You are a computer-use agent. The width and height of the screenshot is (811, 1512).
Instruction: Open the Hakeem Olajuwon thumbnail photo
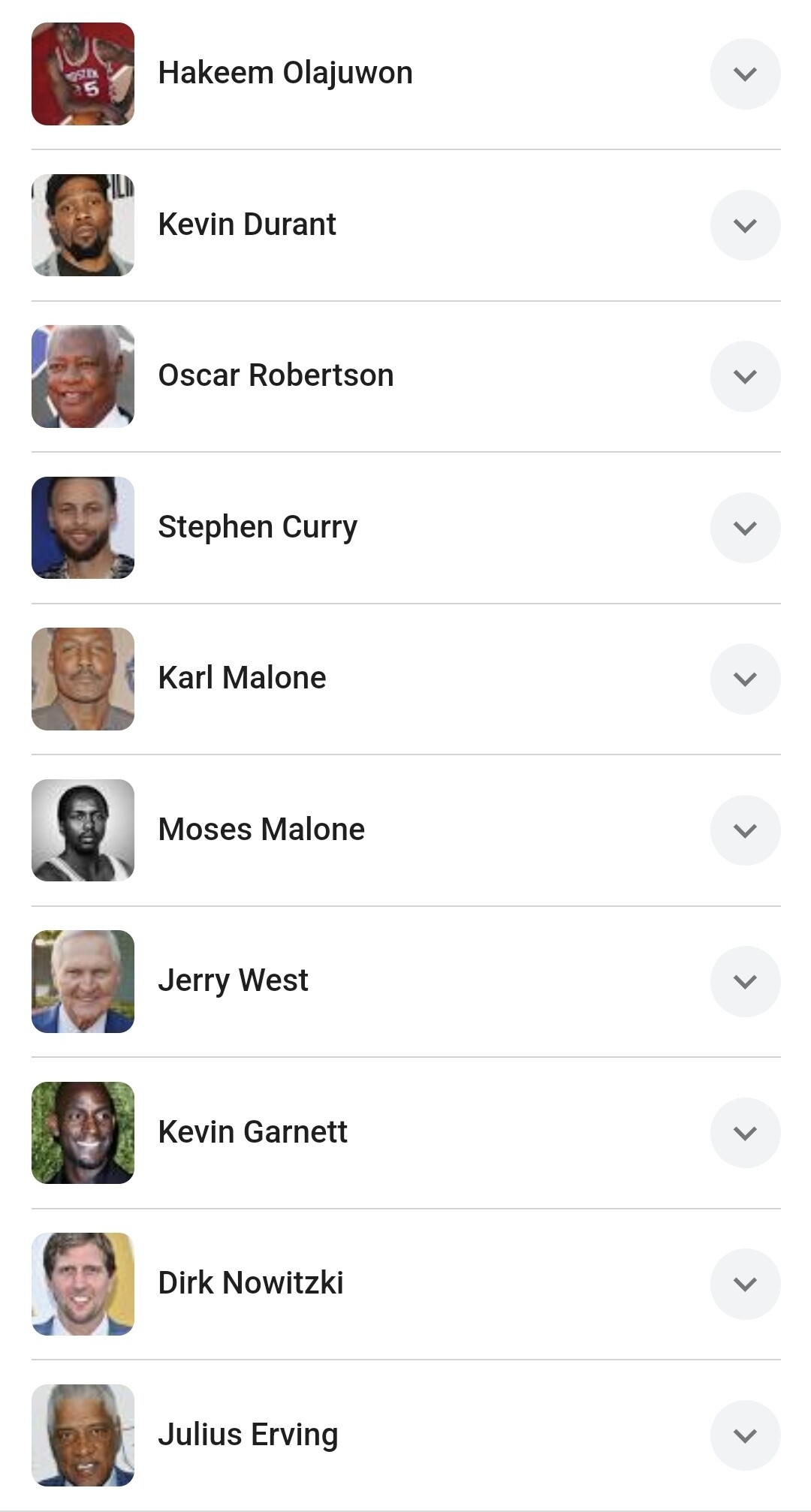tap(83, 74)
